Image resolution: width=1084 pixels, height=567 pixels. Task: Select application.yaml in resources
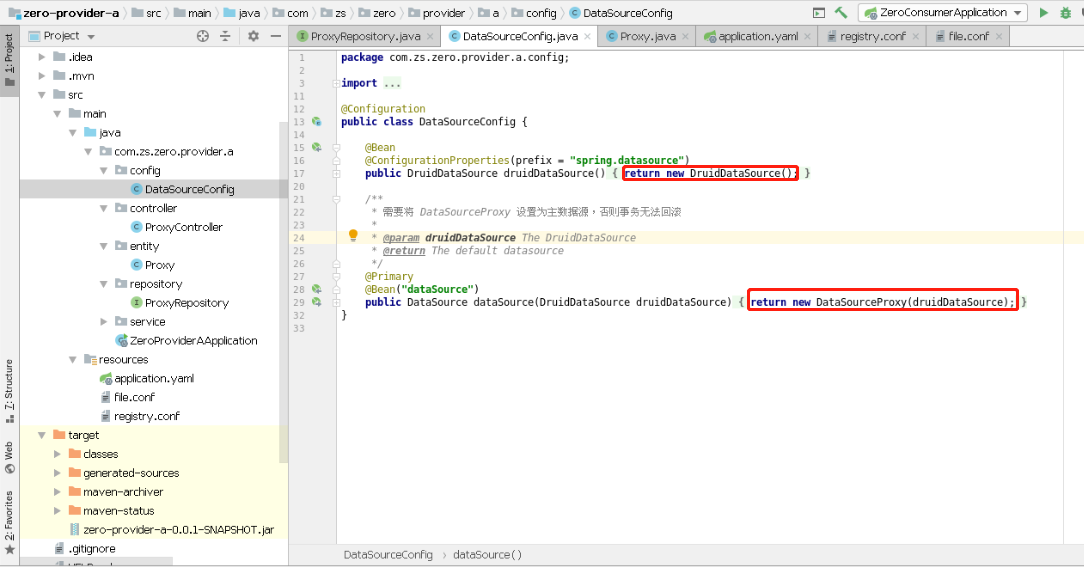(x=147, y=378)
